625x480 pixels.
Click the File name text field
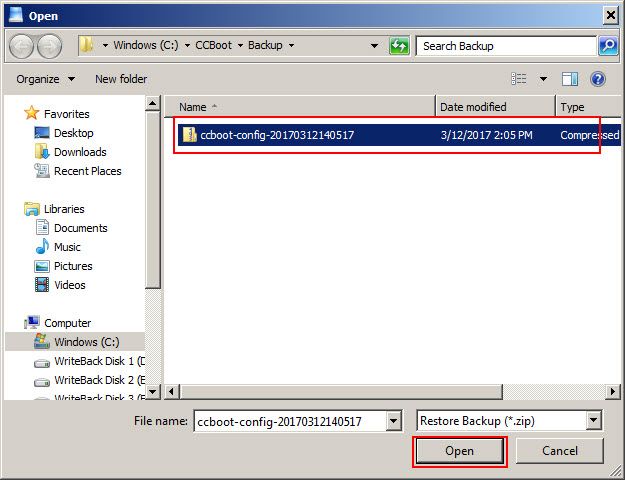click(x=291, y=421)
